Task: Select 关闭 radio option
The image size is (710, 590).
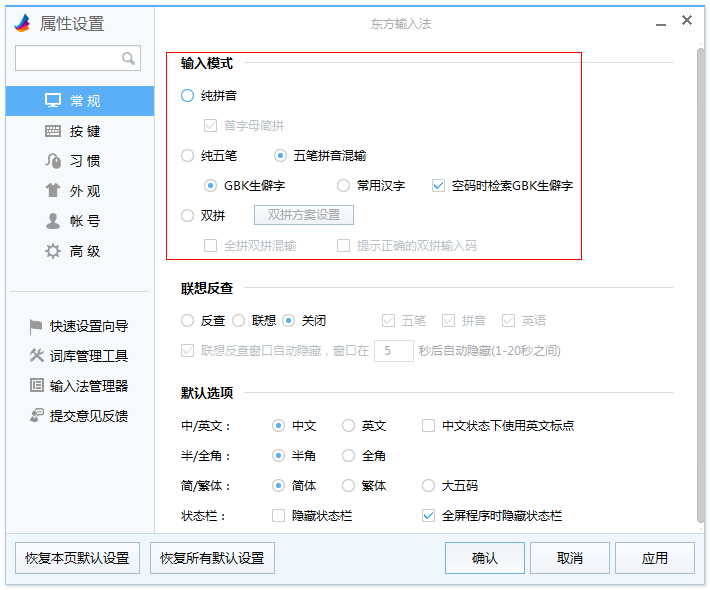Action: point(288,321)
